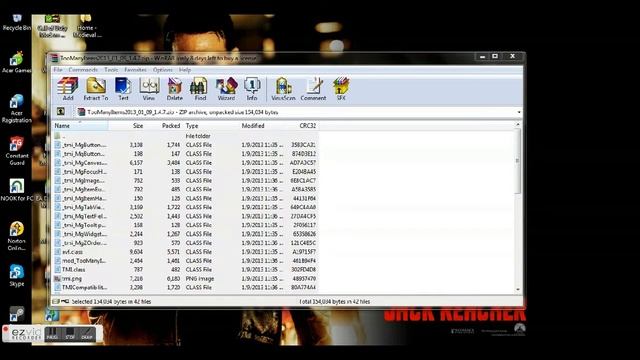Click the Extract To toolbar icon

96,89
